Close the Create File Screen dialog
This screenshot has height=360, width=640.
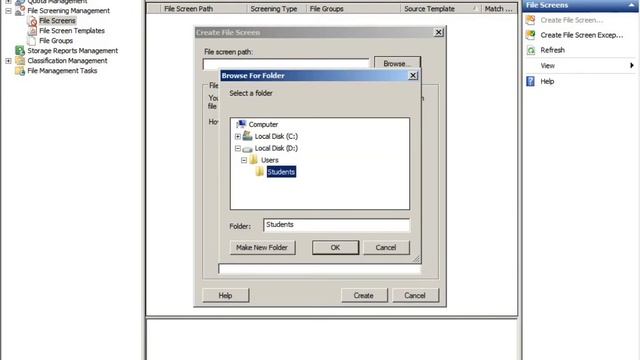[439, 32]
